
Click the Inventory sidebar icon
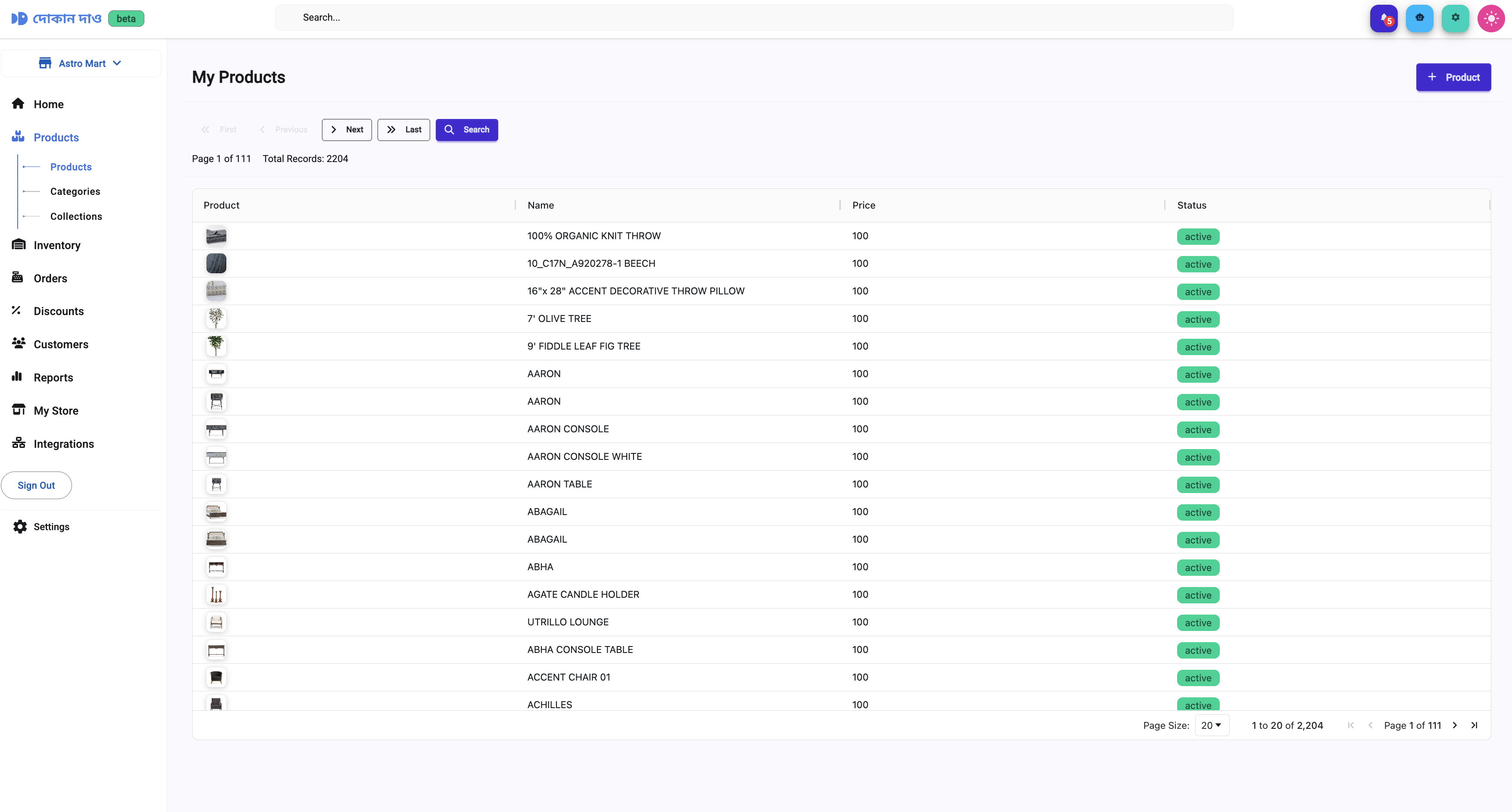(19, 245)
